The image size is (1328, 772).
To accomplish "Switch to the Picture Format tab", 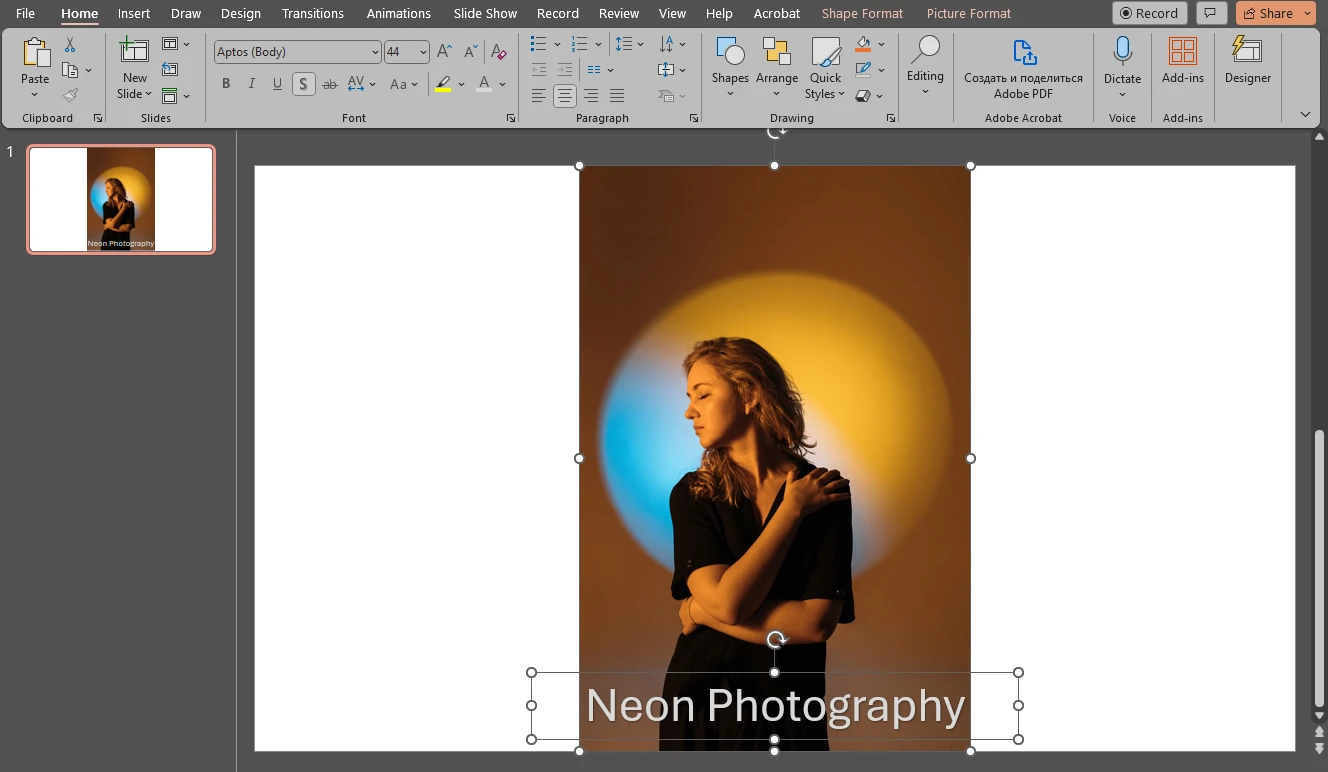I will [967, 13].
